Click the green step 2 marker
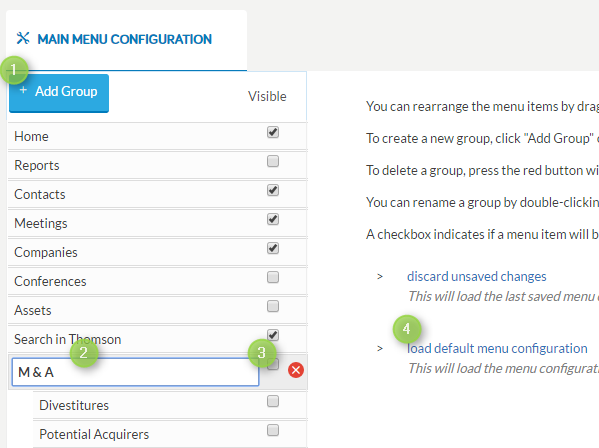The height and width of the screenshot is (448, 599). (x=84, y=353)
